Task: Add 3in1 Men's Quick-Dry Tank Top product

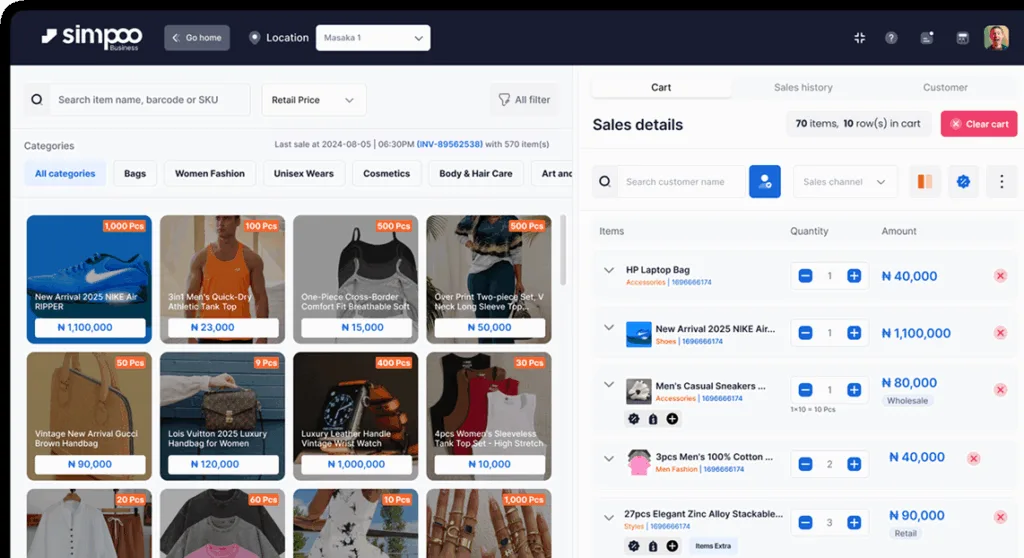Action: point(222,280)
